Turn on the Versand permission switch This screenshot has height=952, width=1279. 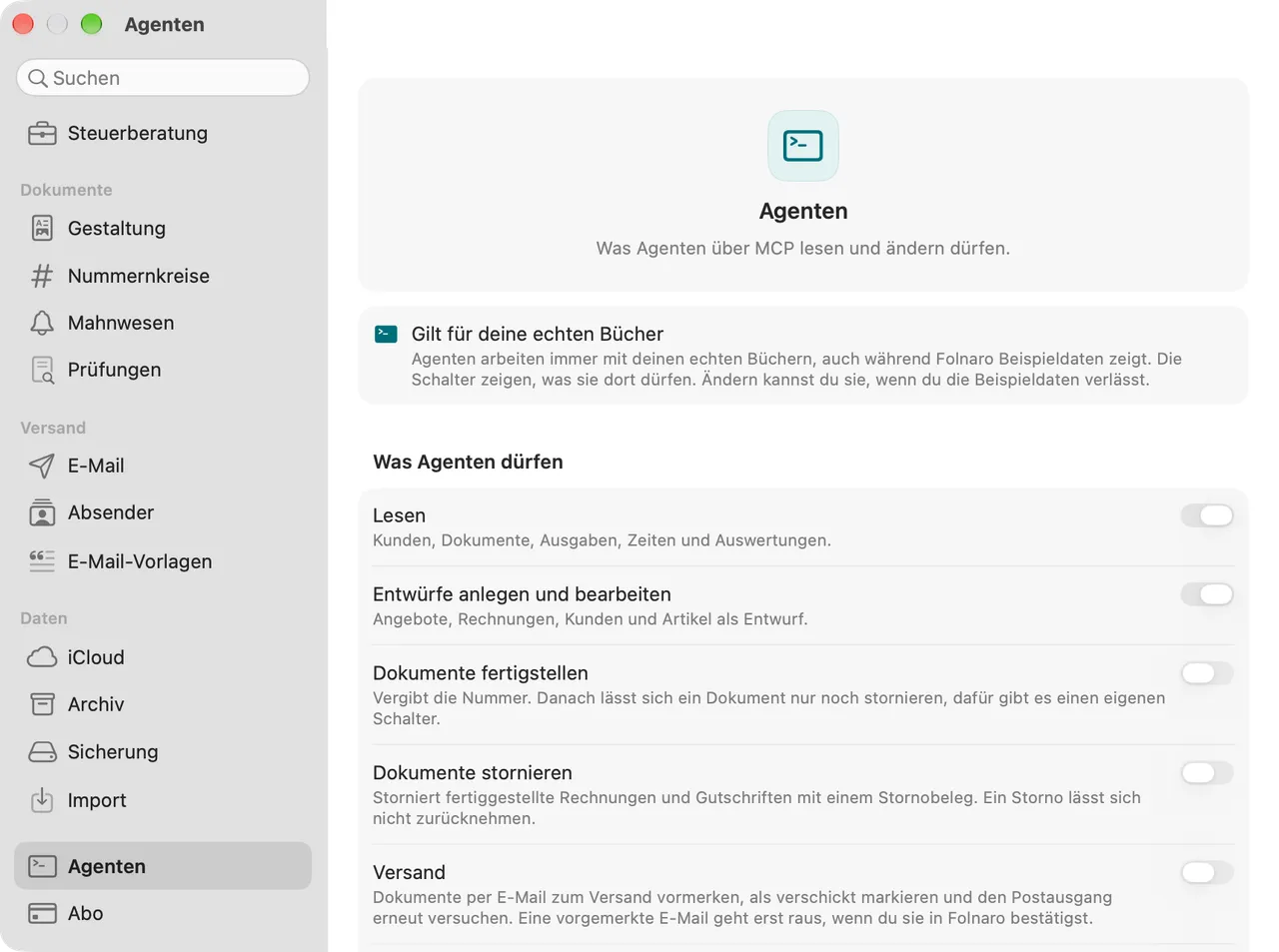pos(1207,873)
